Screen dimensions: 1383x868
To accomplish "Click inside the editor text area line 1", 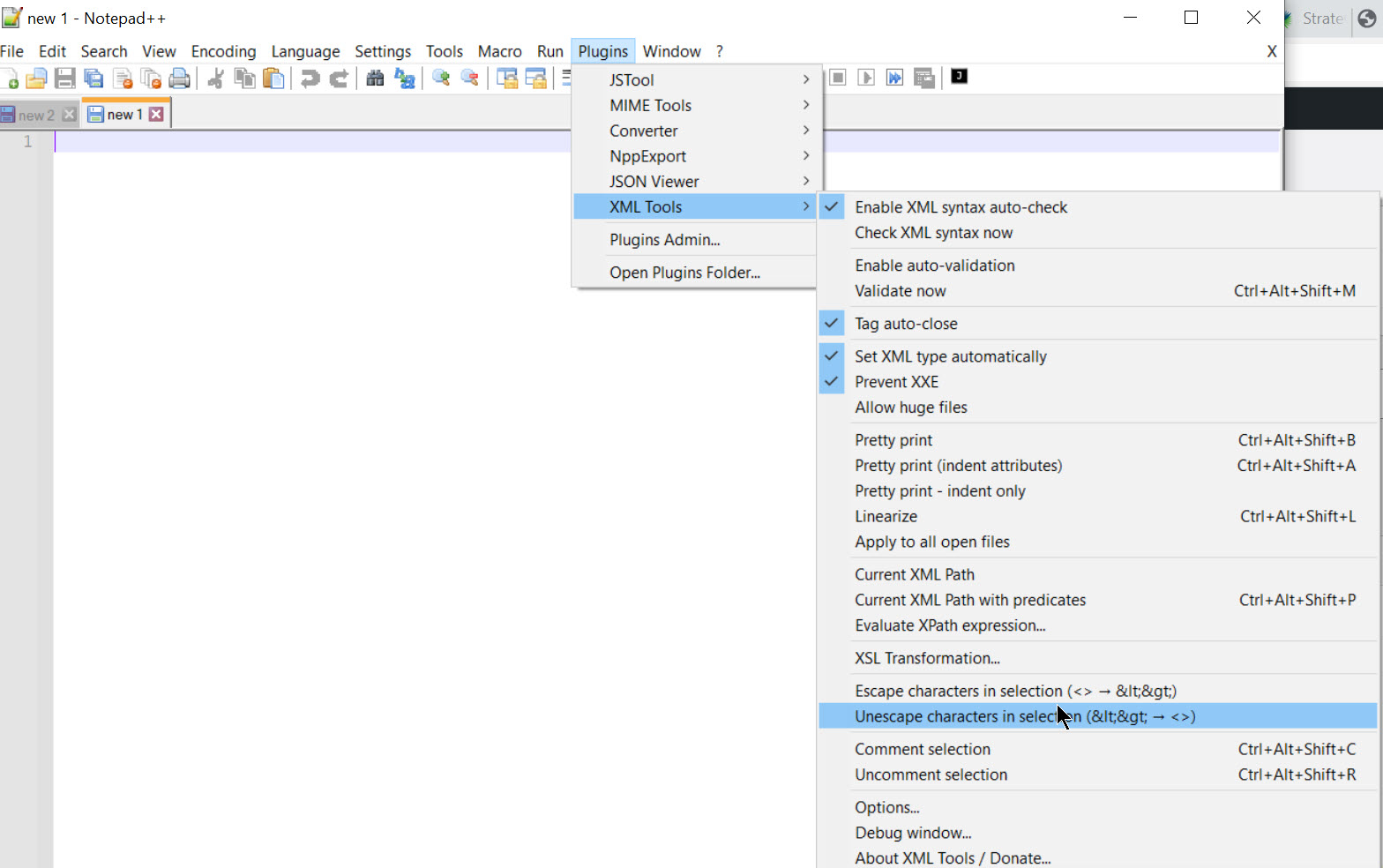I will pos(667,142).
